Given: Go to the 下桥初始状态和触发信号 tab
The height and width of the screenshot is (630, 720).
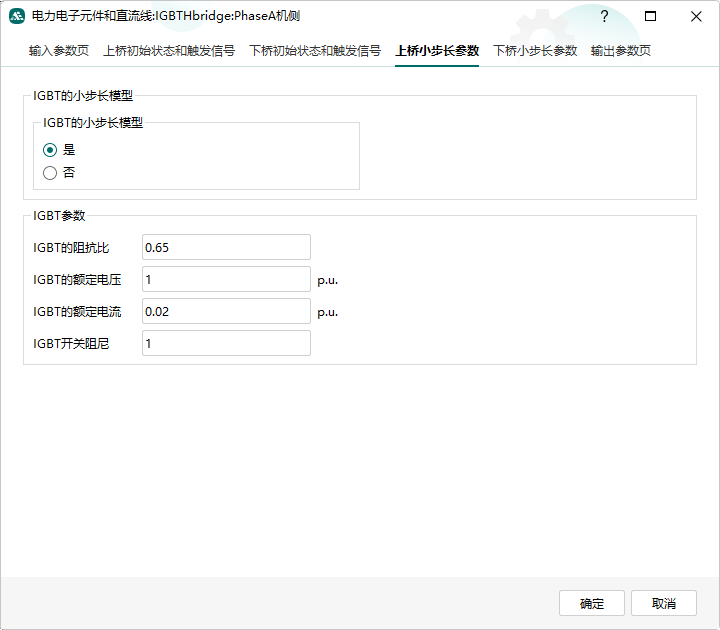Looking at the screenshot, I should [315, 51].
